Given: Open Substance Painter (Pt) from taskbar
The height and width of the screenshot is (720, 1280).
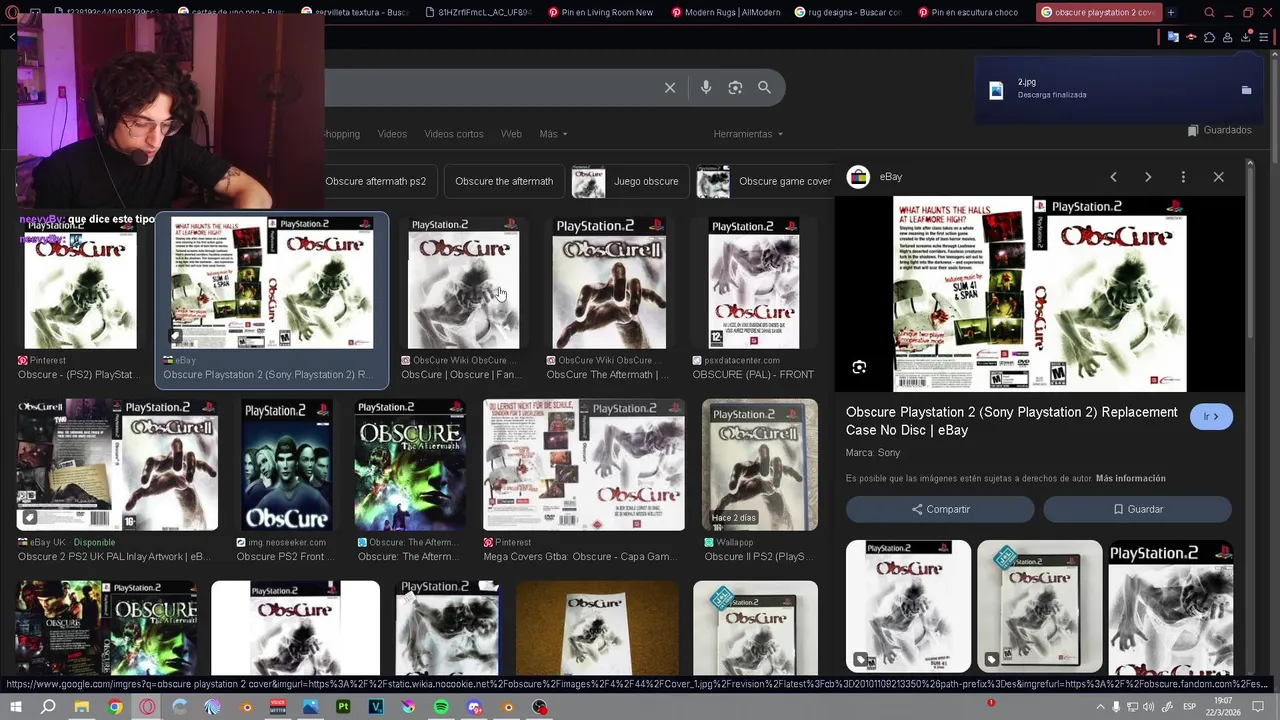Looking at the screenshot, I should [x=343, y=707].
